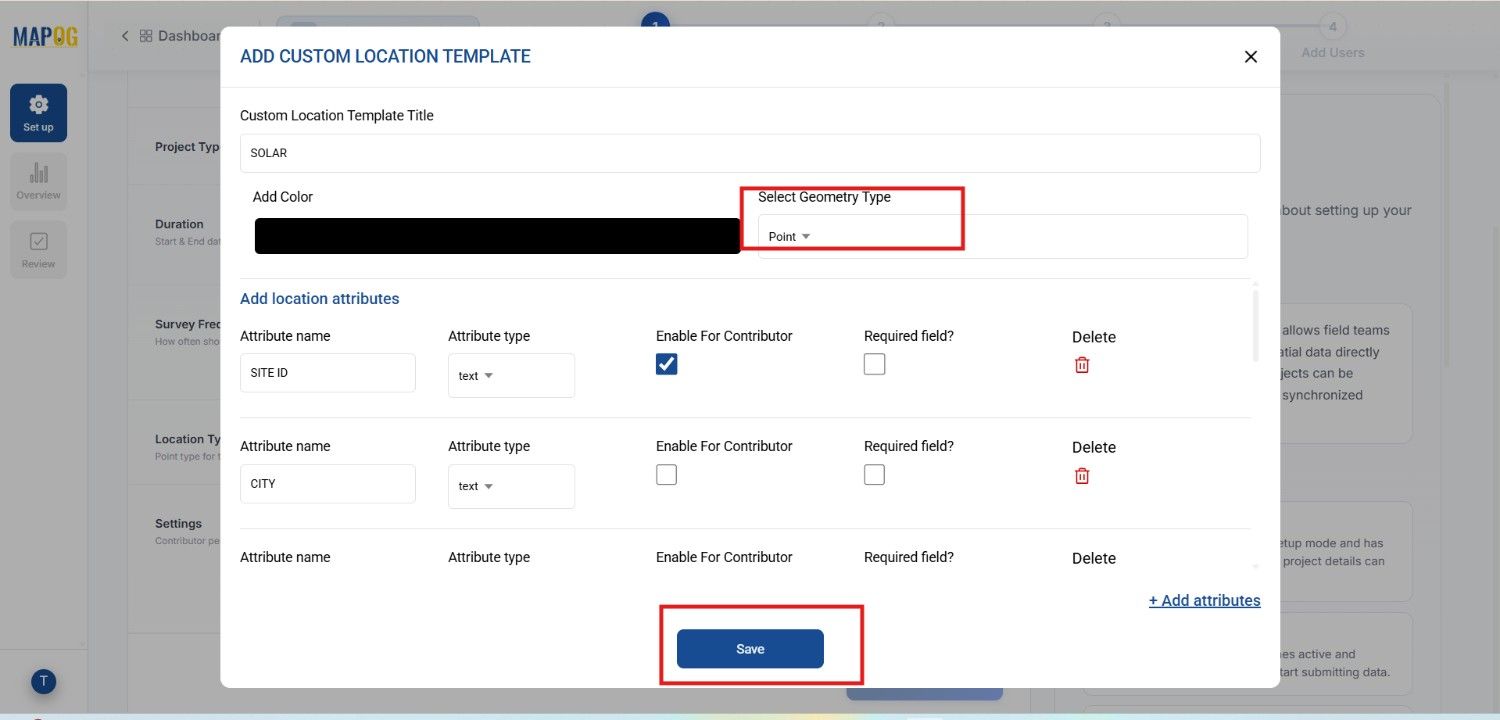Enable For Contributor checkbox for CITY

coord(667,475)
